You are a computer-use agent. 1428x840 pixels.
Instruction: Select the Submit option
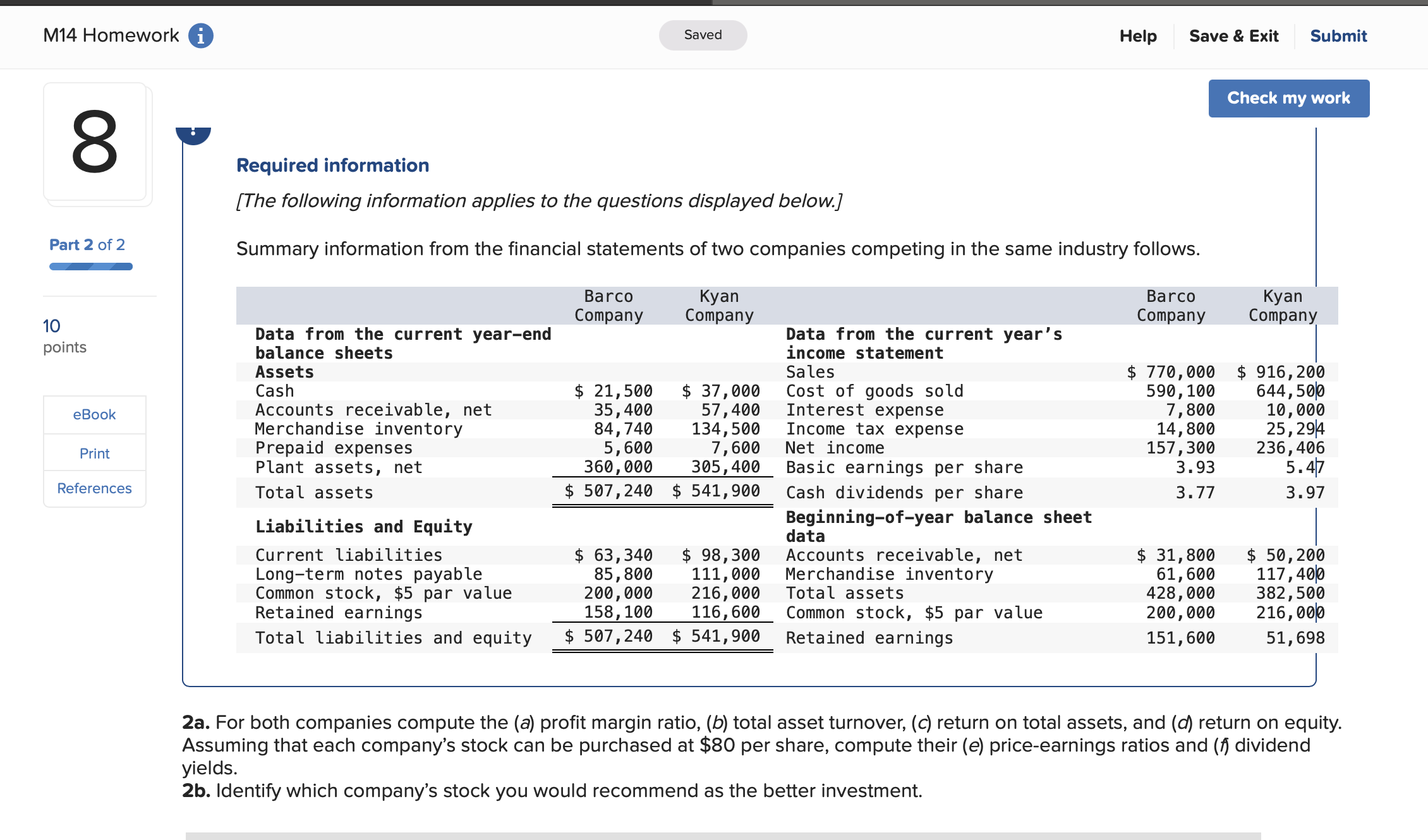1338,35
